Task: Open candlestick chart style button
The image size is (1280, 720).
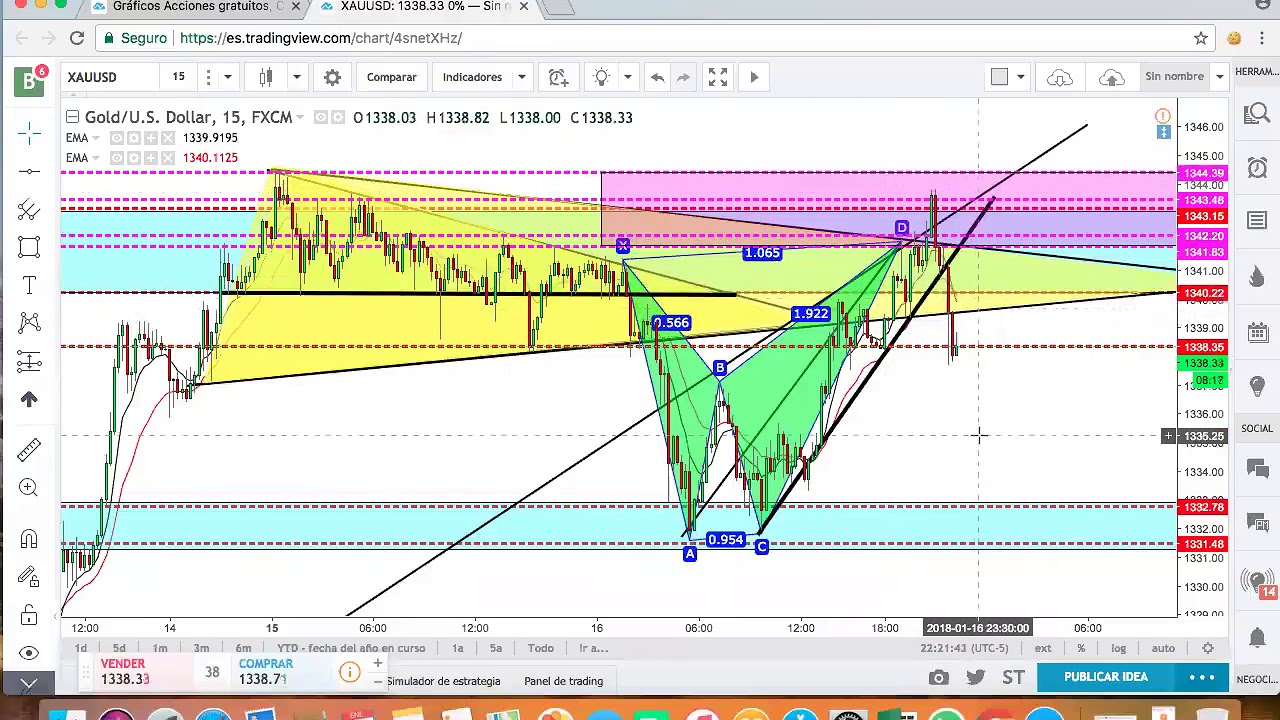Action: (266, 77)
